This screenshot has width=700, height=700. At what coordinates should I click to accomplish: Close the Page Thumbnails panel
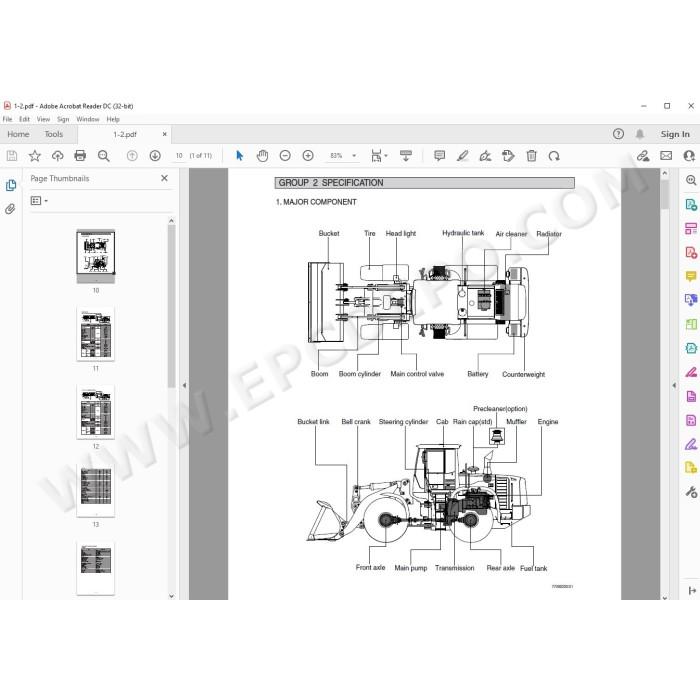pyautogui.click(x=164, y=178)
